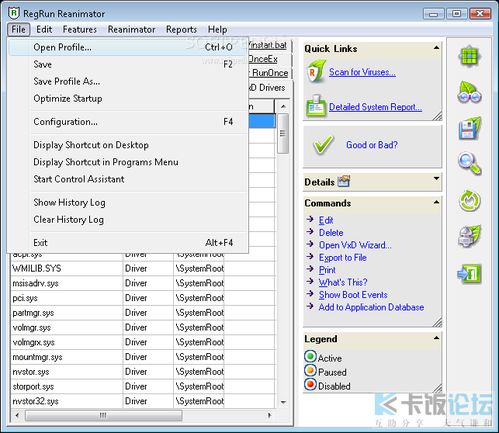
Task: Click the red Disabled legend indicator
Action: pos(310,385)
